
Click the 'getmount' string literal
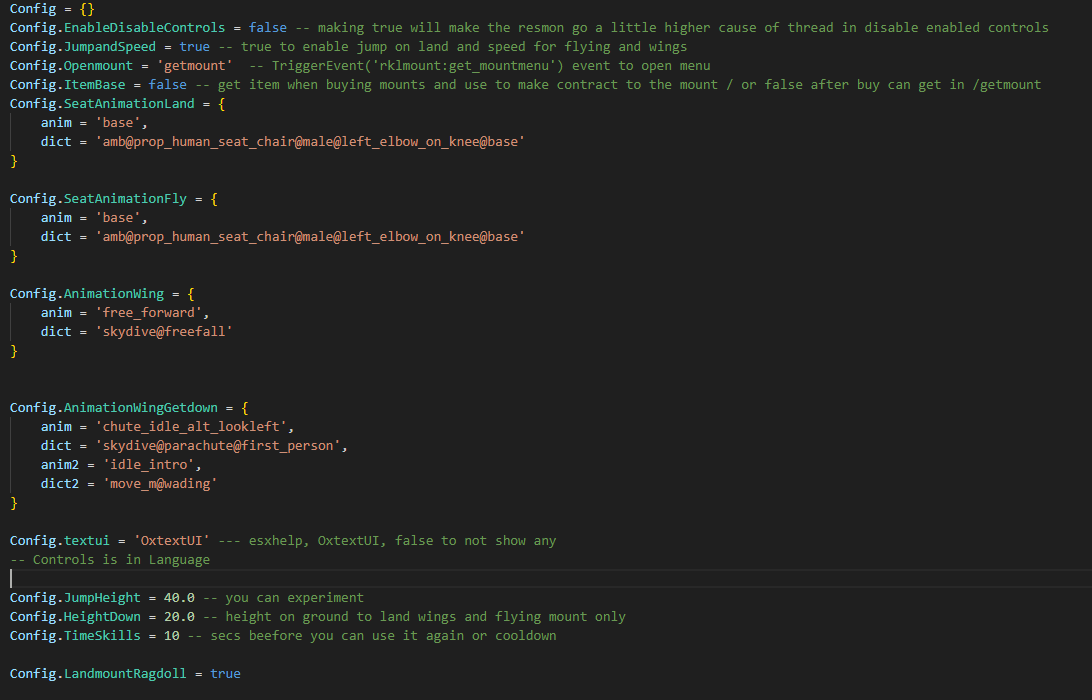coord(194,65)
